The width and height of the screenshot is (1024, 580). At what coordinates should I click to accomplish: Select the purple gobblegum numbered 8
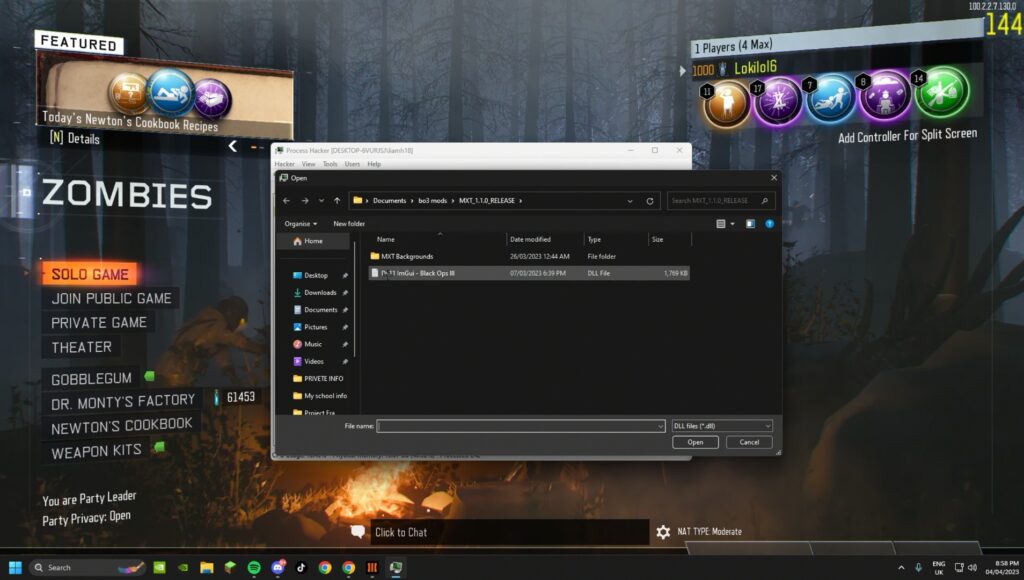[x=885, y=97]
